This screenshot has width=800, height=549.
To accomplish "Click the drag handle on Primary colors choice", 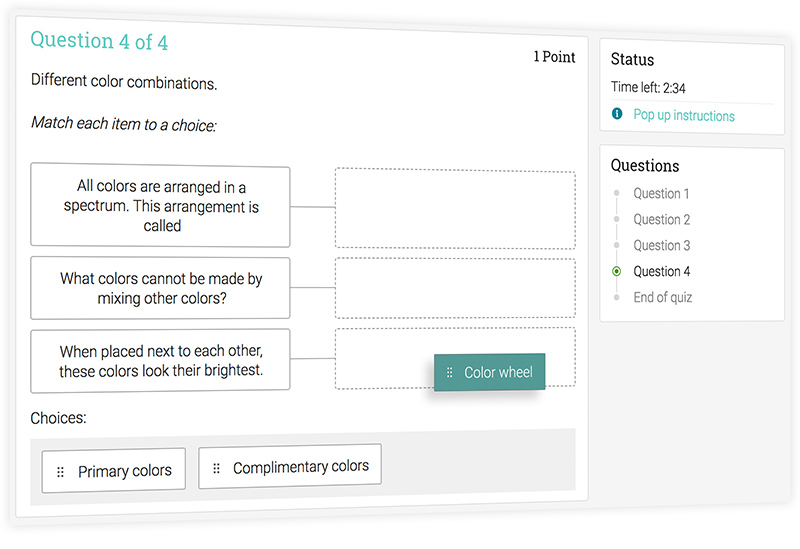I will 60,472.
